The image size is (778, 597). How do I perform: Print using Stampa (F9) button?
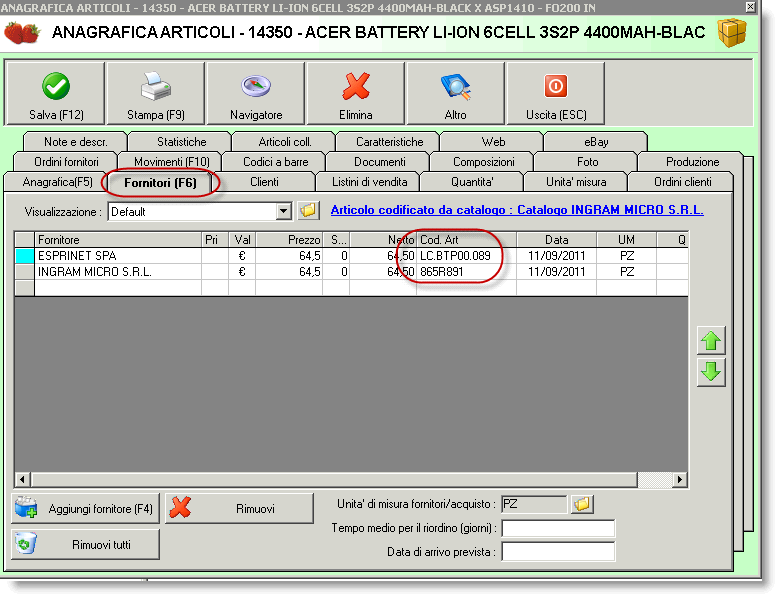155,94
